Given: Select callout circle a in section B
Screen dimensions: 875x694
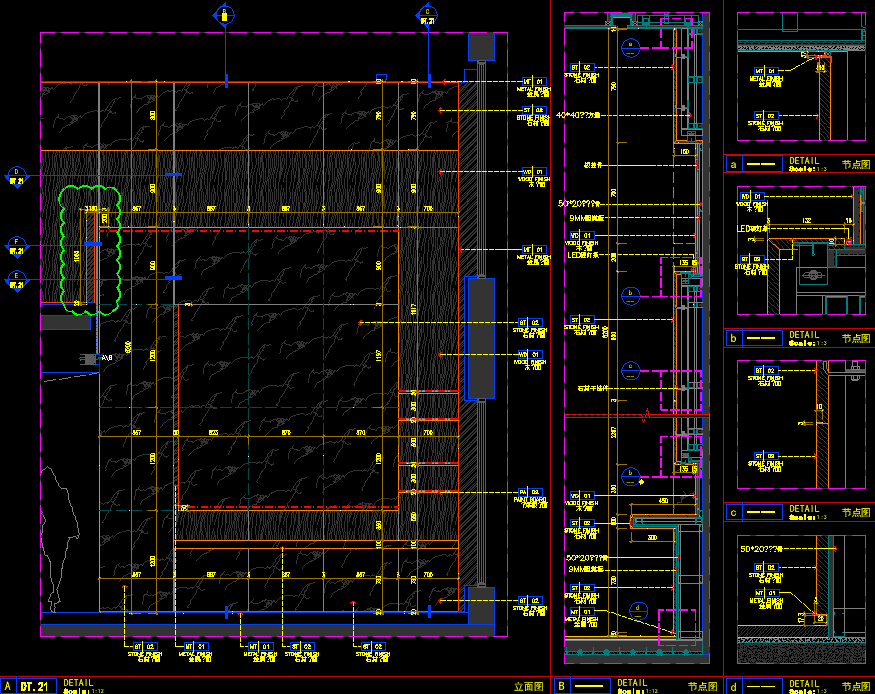Looking at the screenshot, I should pos(631,48).
